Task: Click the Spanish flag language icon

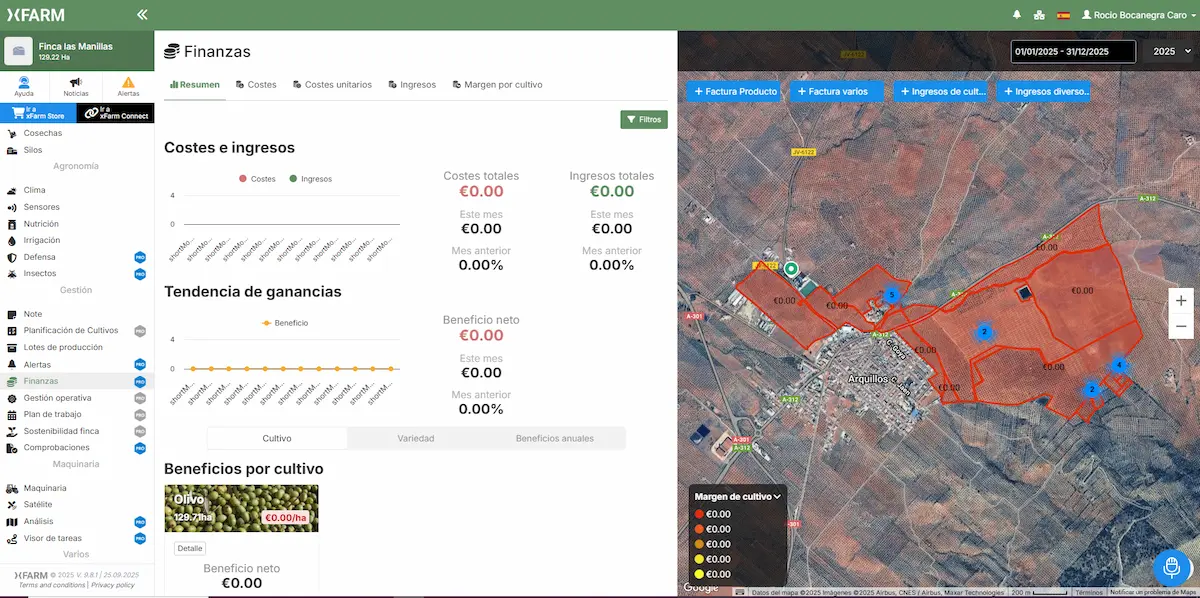Action: click(1063, 15)
